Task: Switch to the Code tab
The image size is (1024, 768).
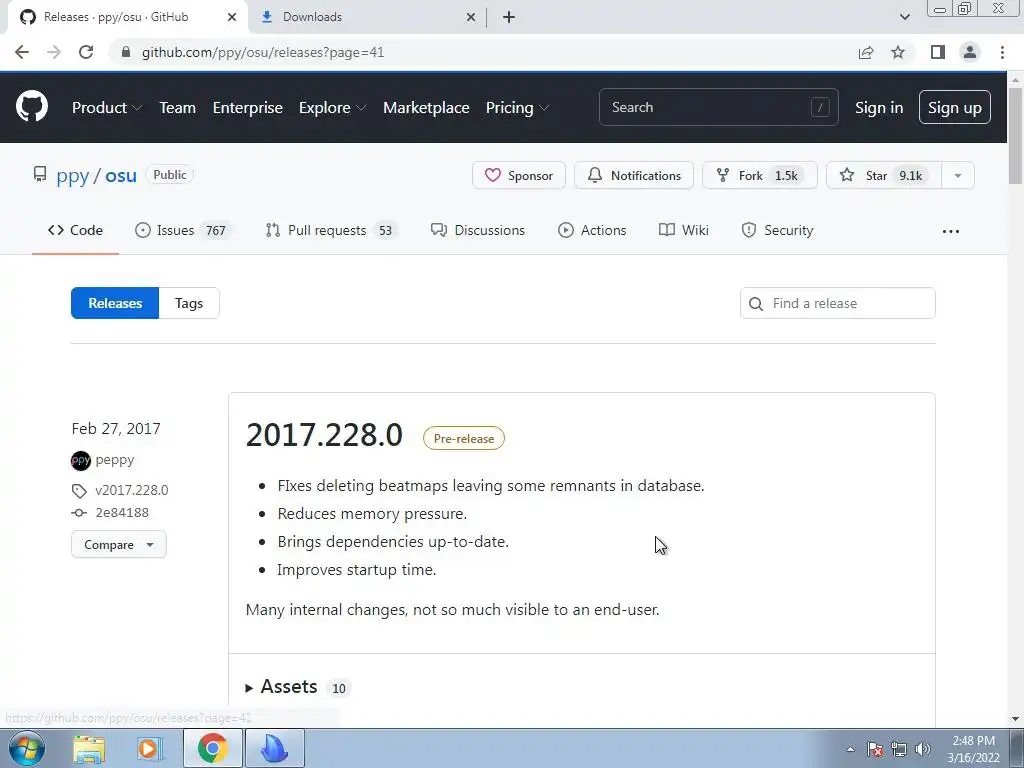Action: pyautogui.click(x=75, y=231)
